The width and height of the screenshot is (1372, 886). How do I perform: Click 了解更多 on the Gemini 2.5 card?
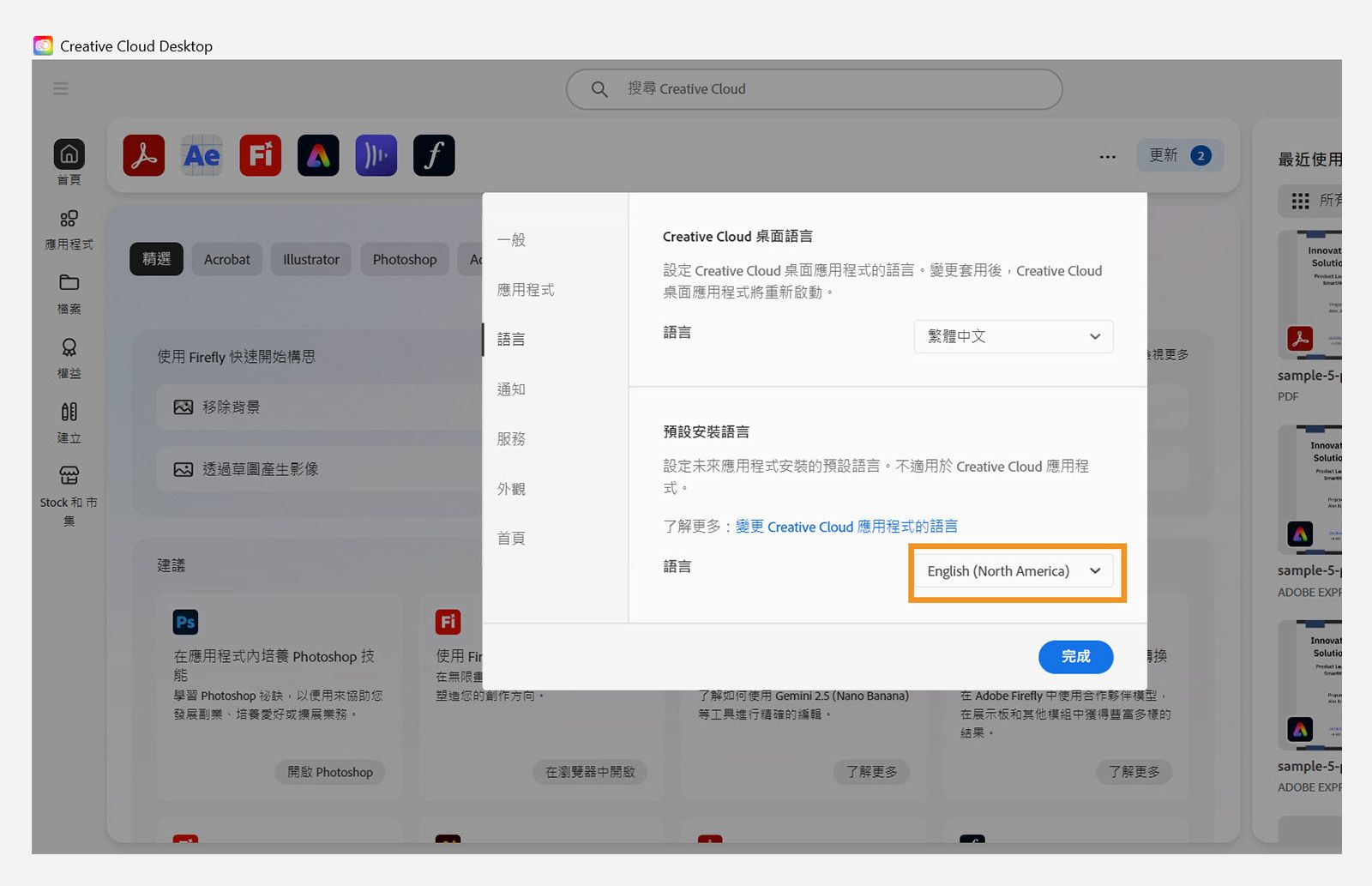pyautogui.click(x=872, y=772)
